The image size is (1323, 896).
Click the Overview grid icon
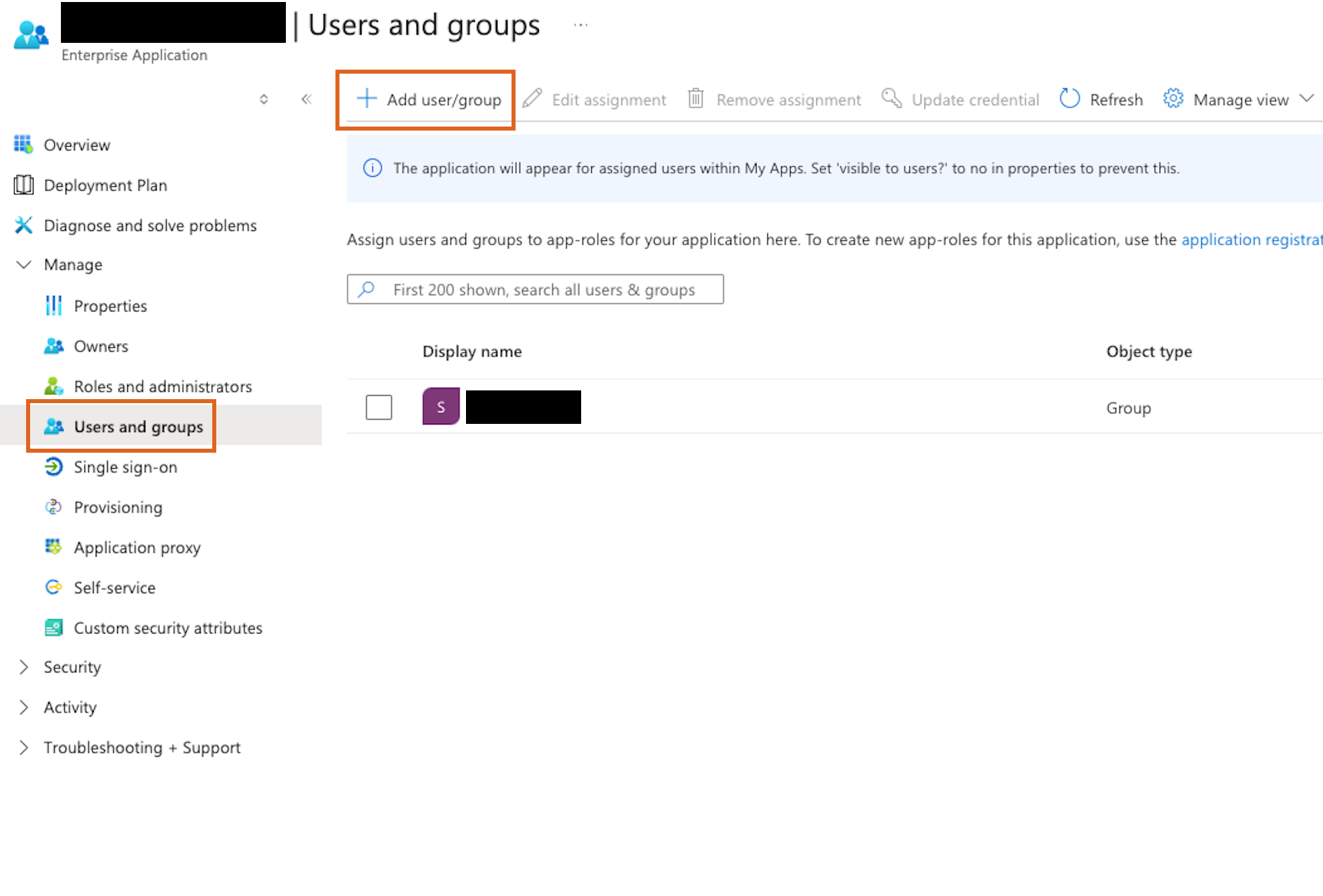(23, 145)
